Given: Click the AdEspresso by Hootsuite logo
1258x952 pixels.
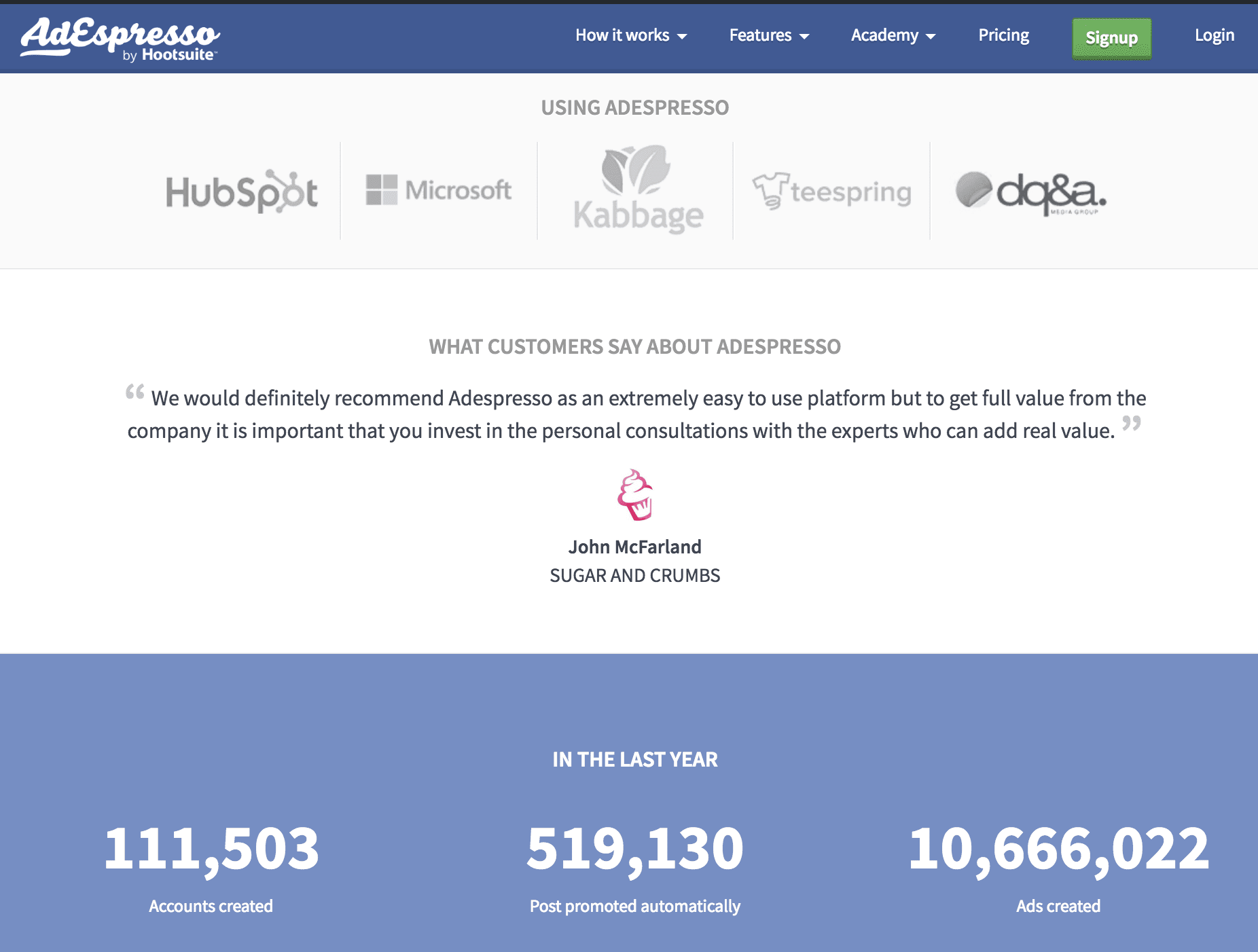Looking at the screenshot, I should point(120,39).
